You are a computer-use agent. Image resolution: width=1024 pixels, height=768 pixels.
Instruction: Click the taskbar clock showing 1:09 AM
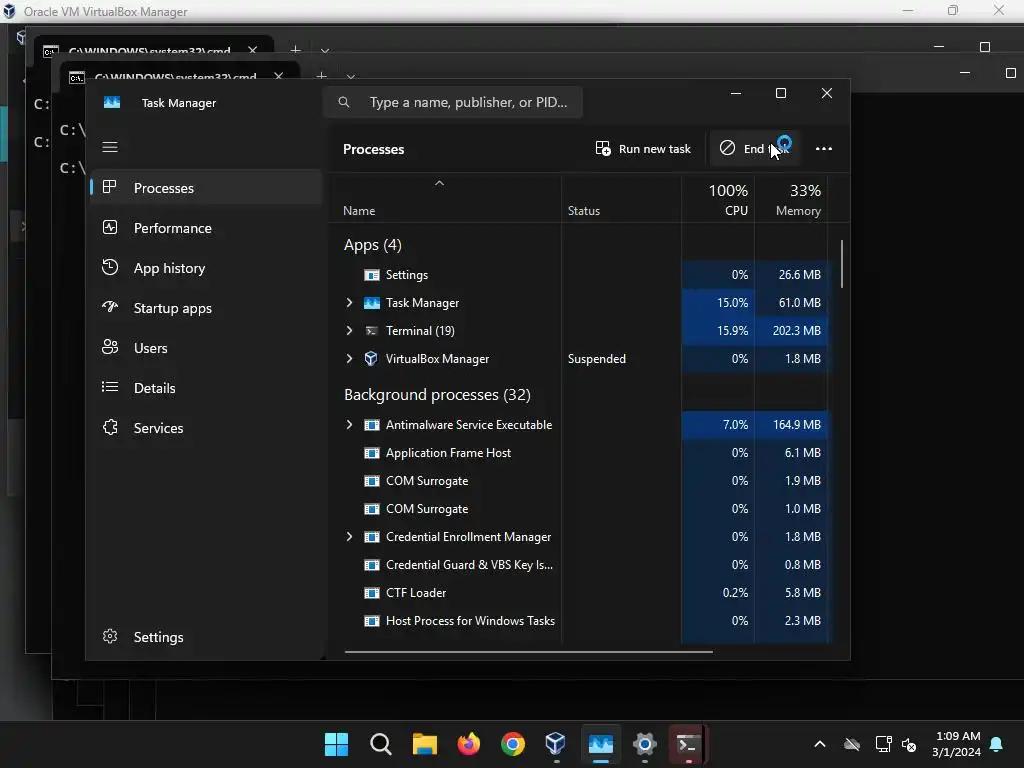click(x=957, y=744)
